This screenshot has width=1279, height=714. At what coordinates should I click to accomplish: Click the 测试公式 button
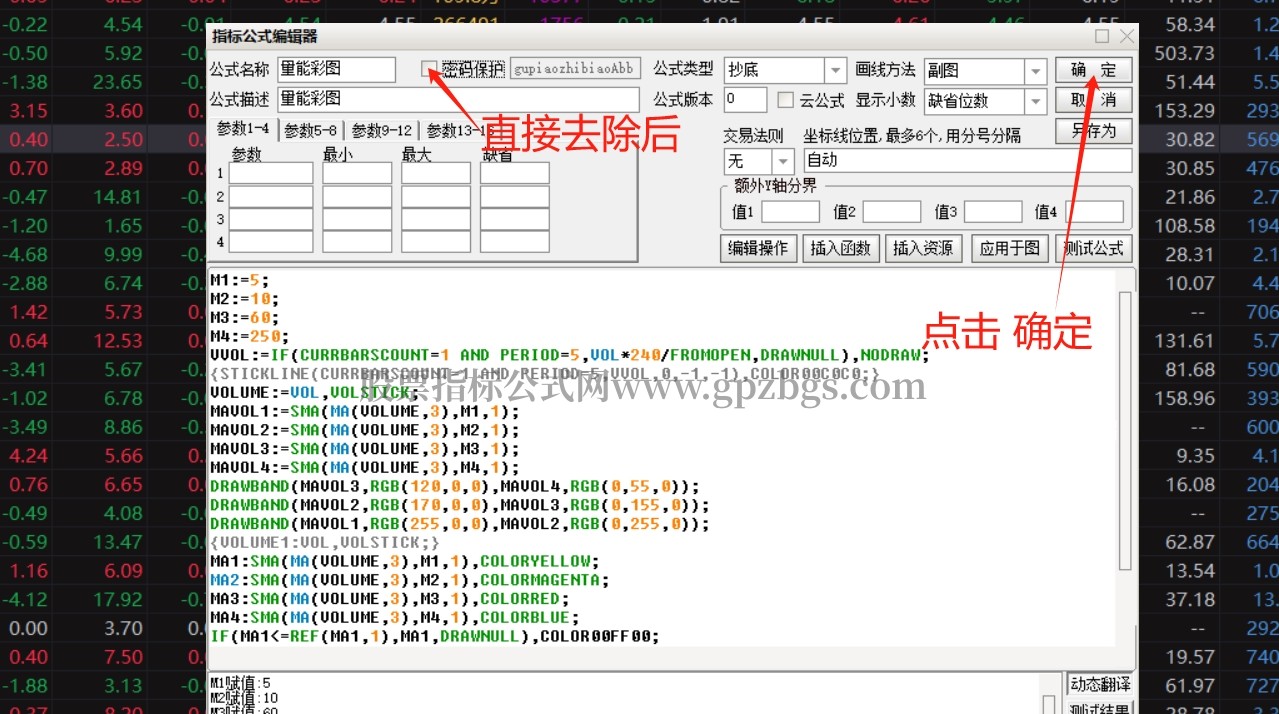(x=1093, y=248)
